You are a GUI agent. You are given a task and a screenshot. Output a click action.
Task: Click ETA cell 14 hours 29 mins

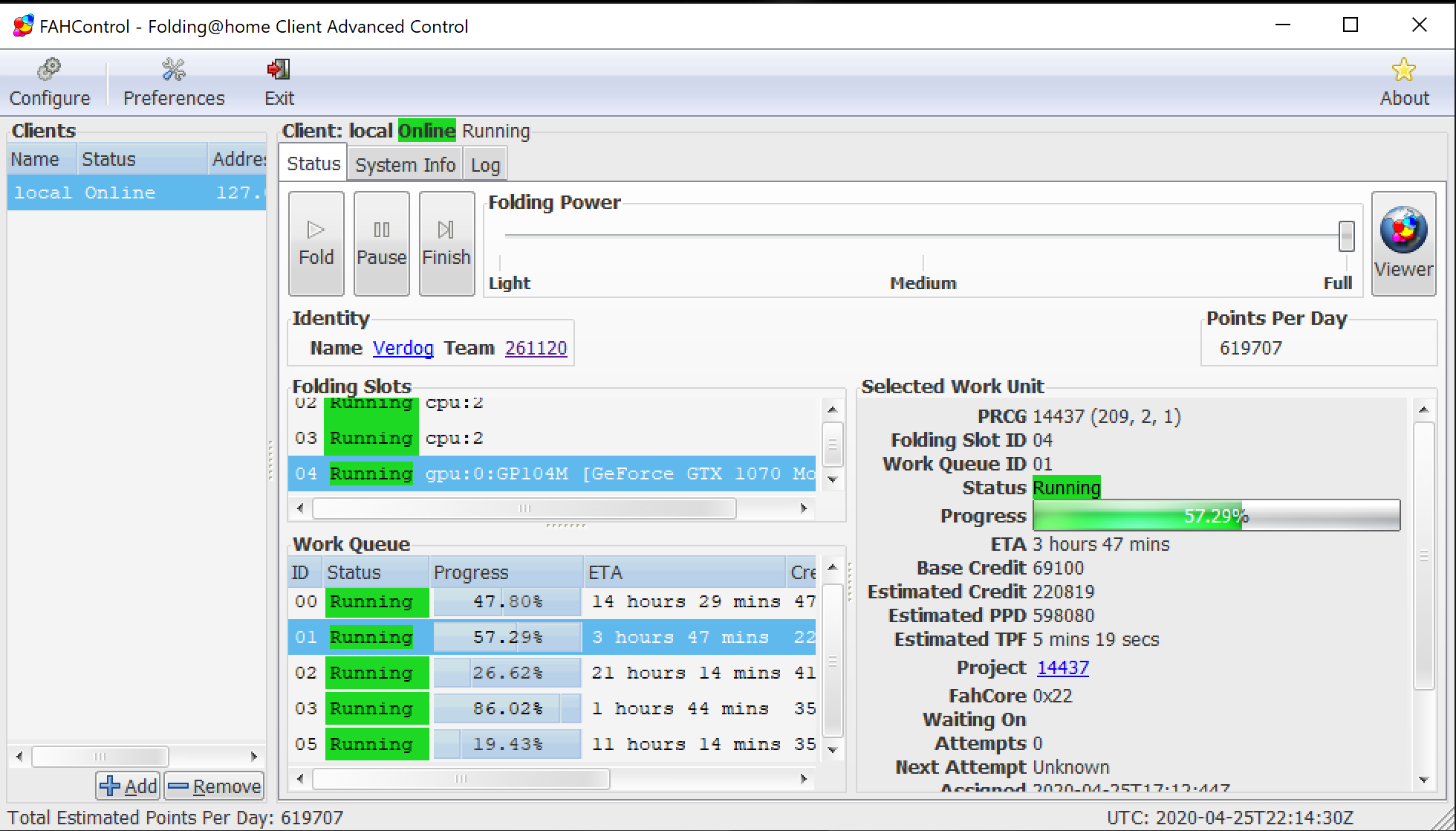pyautogui.click(x=686, y=601)
